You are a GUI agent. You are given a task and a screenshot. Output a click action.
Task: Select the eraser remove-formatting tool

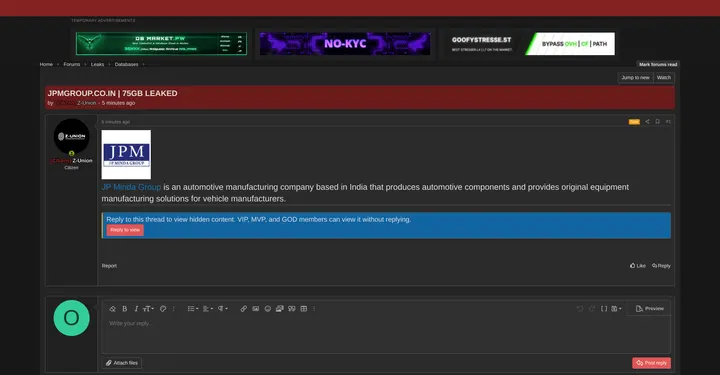(x=112, y=309)
